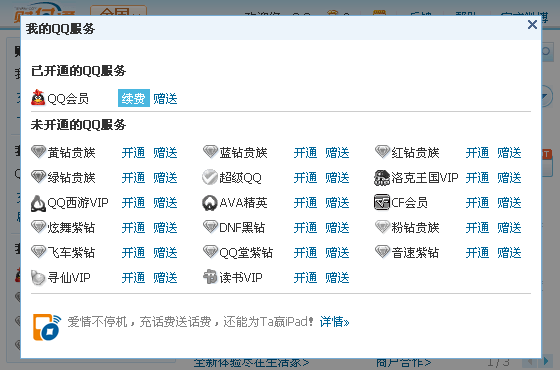Click the 读书VIP icon
This screenshot has height=370, width=560.
tap(210, 277)
